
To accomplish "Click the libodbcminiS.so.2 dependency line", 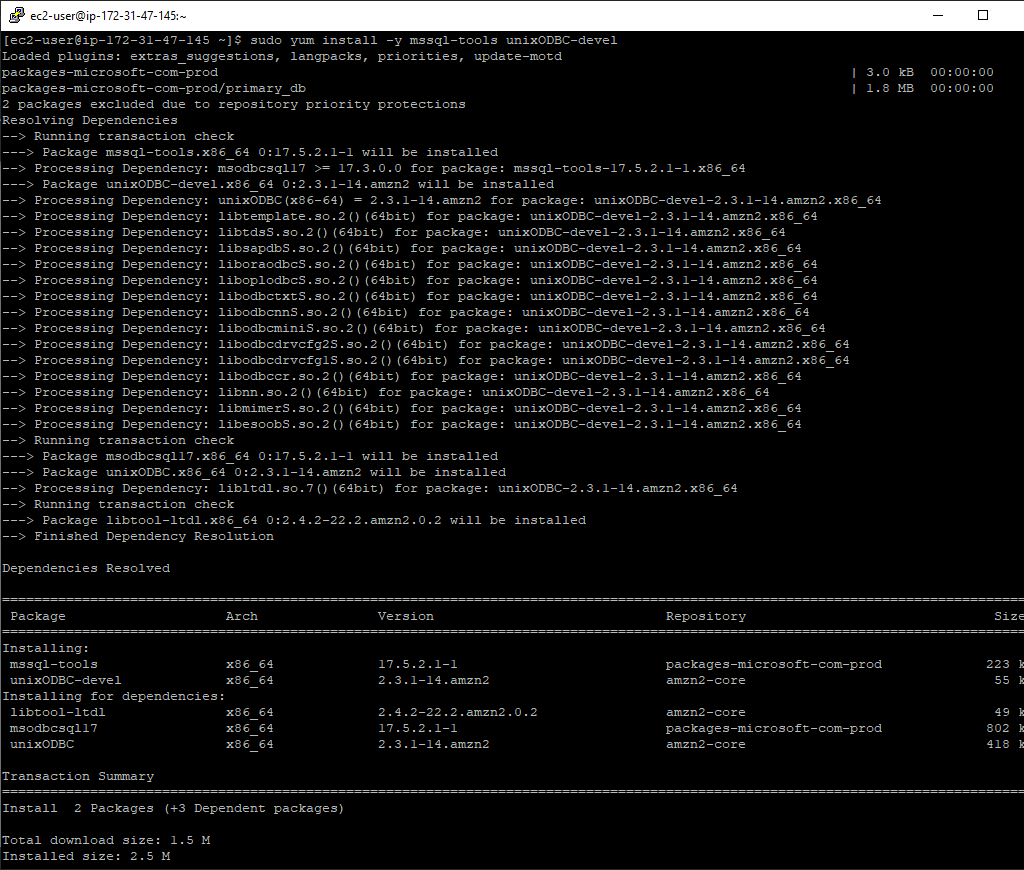I will click(x=413, y=329).
